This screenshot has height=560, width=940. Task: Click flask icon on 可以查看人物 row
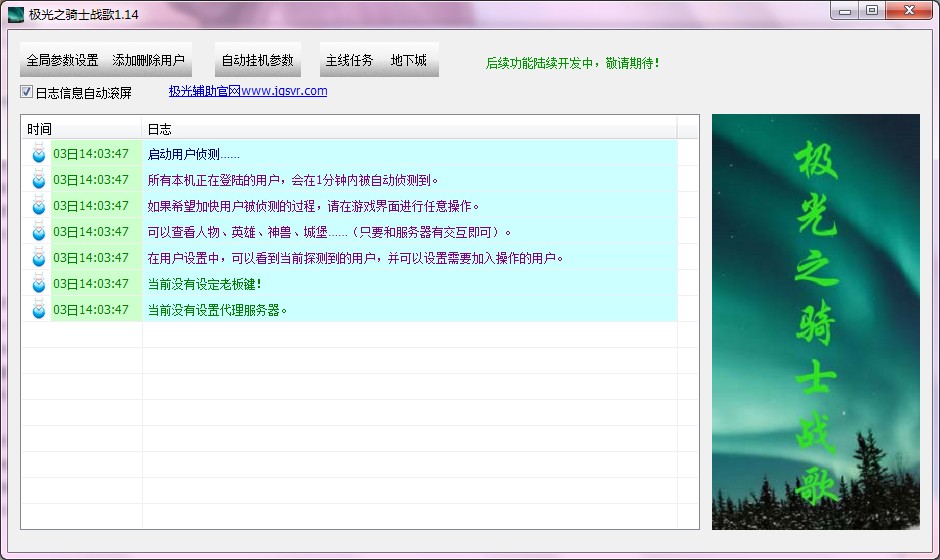pyautogui.click(x=39, y=231)
